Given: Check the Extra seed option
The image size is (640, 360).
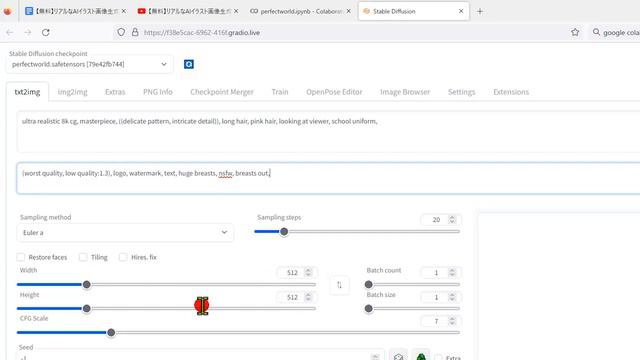Looking at the screenshot, I should (x=438, y=358).
